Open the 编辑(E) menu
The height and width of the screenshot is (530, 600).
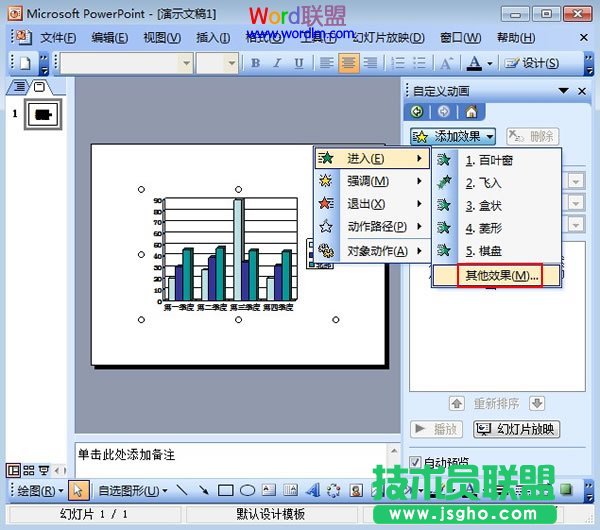pyautogui.click(x=110, y=38)
